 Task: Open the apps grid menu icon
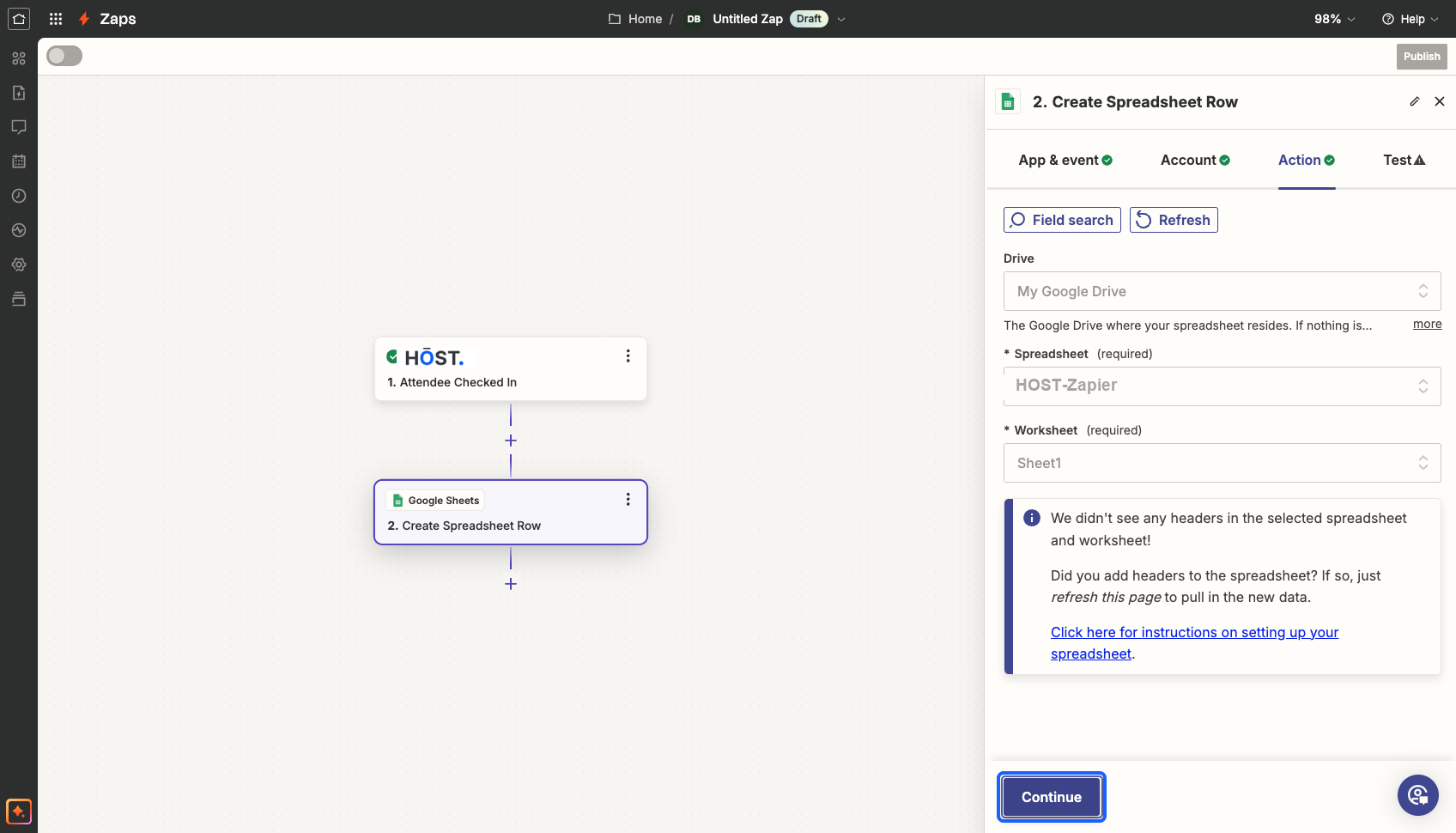point(56,19)
